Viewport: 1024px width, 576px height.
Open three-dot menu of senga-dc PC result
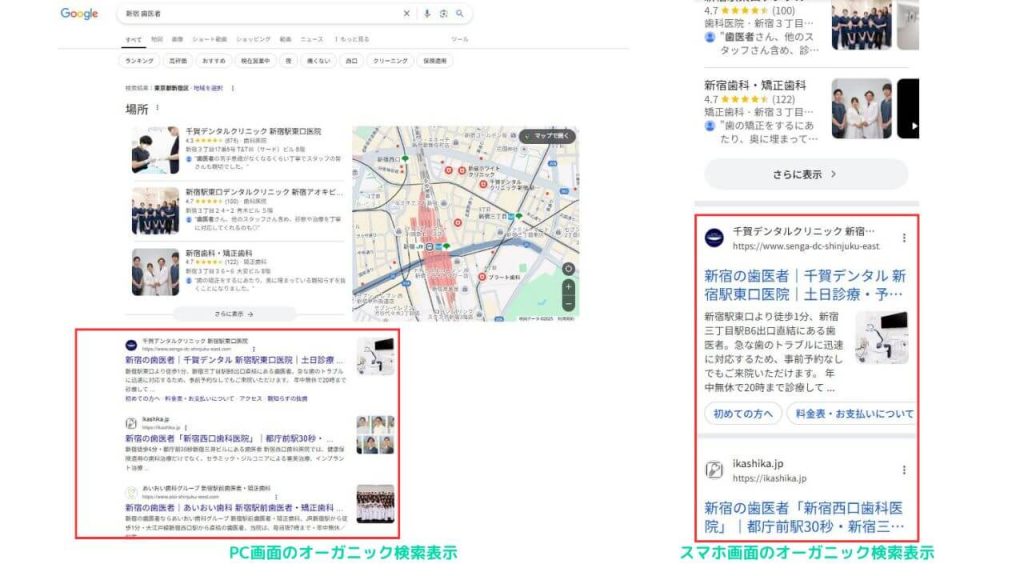click(x=254, y=349)
